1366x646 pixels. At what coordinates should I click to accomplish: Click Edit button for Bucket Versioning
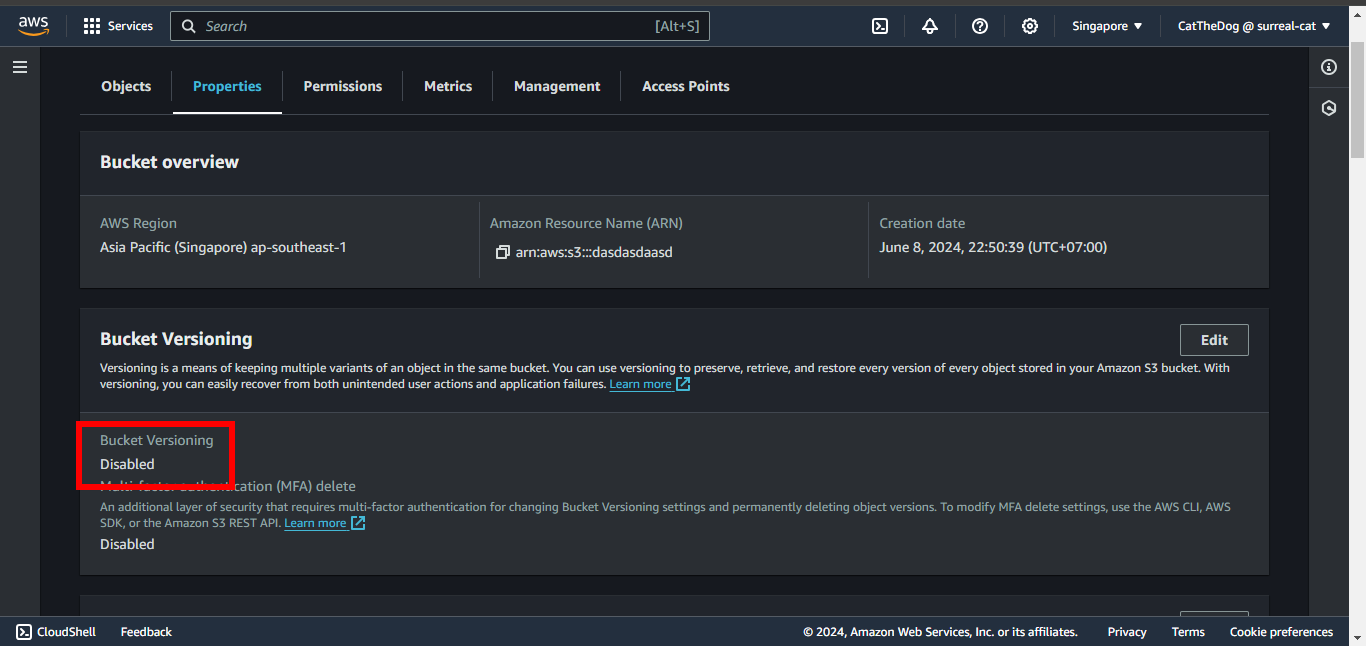tap(1214, 340)
